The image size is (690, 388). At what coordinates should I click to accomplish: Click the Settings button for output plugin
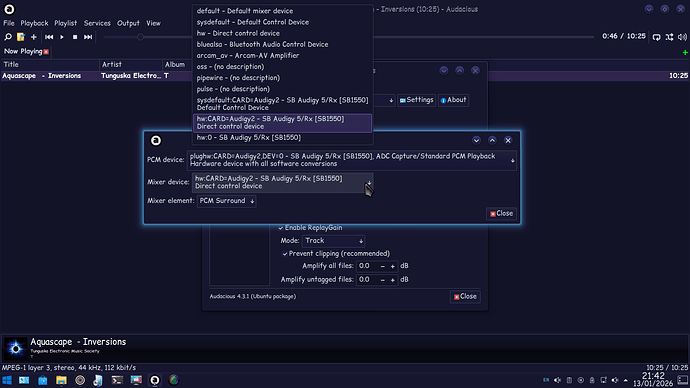(416, 100)
